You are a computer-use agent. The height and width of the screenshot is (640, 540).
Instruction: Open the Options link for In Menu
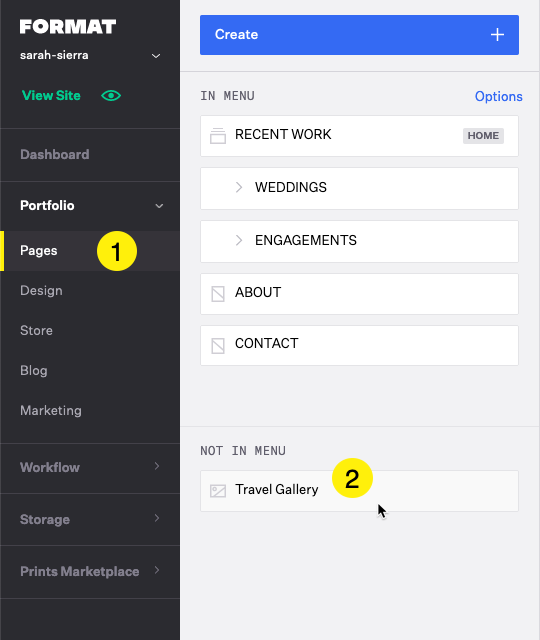tap(498, 97)
